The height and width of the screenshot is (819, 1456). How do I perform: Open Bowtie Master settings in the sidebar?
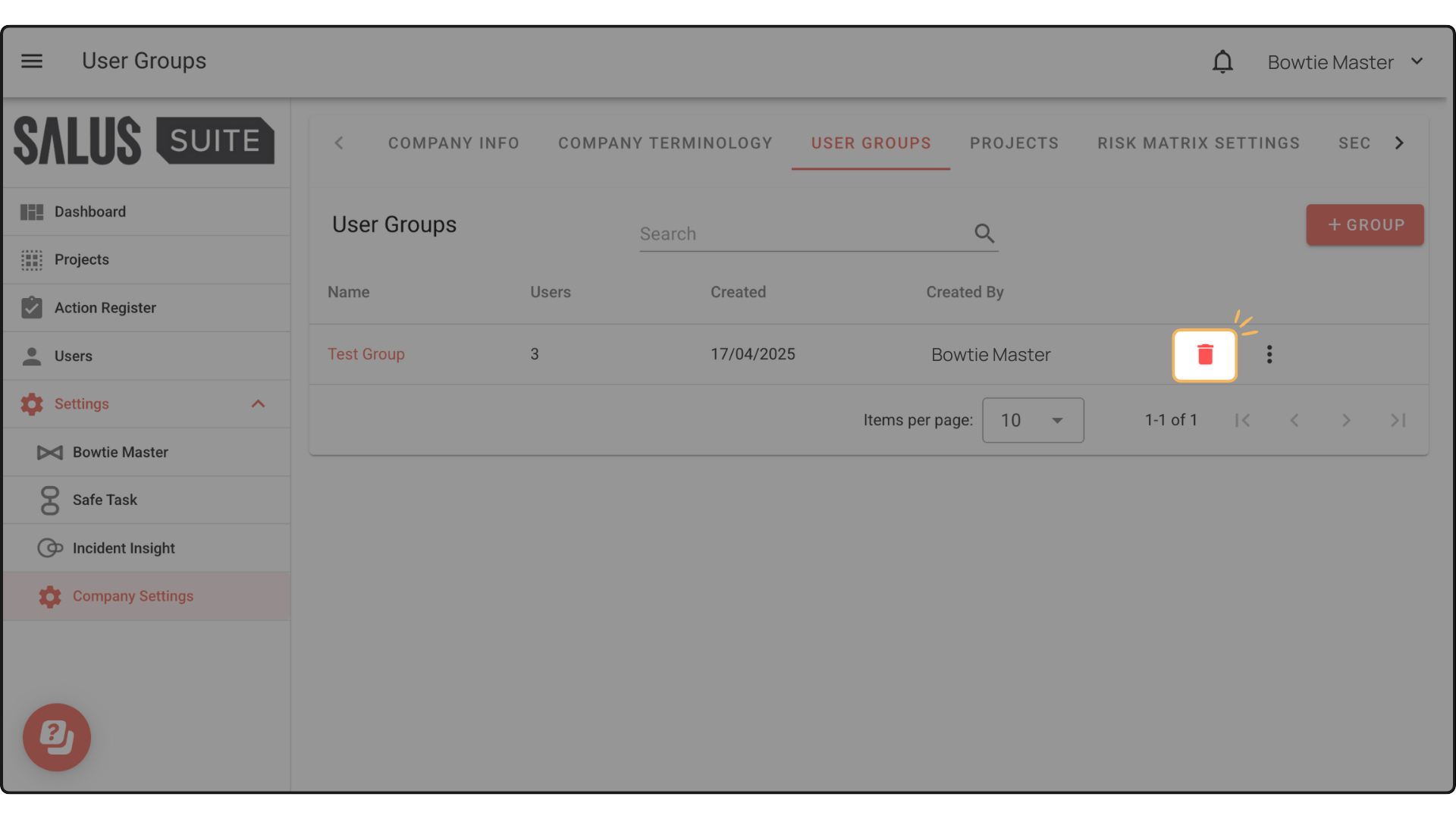(120, 453)
